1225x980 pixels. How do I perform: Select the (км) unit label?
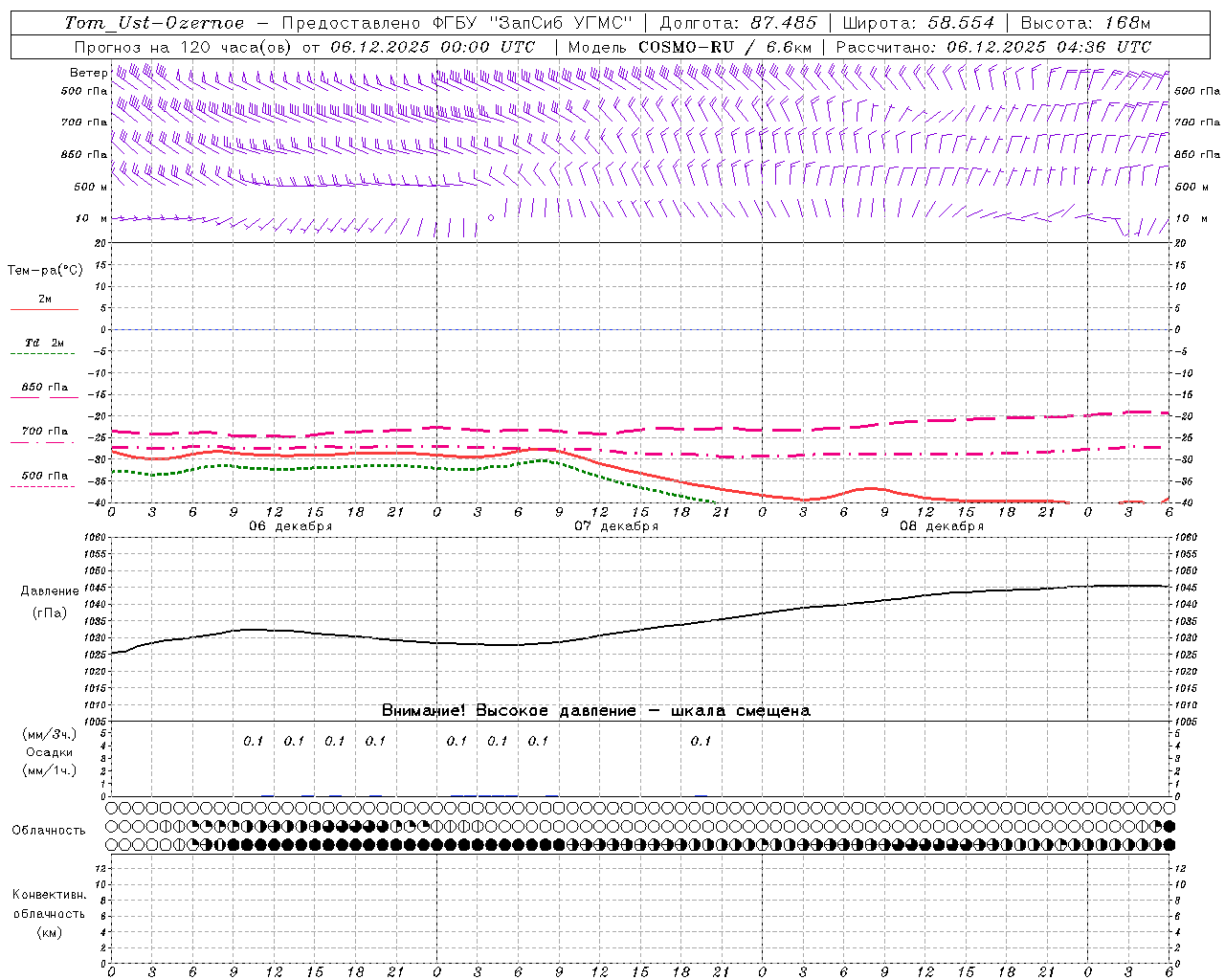point(49,932)
